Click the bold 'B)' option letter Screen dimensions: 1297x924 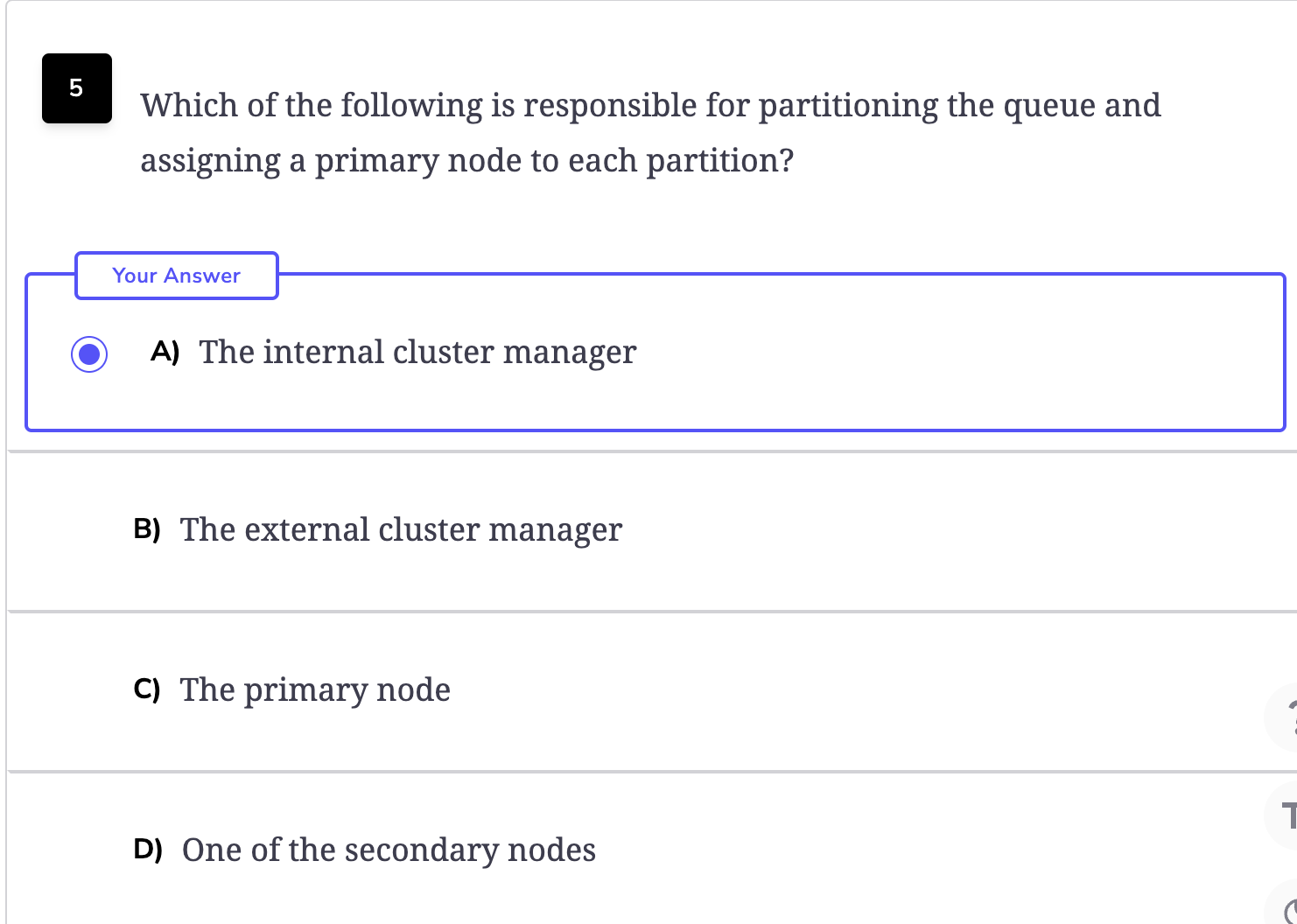147,529
